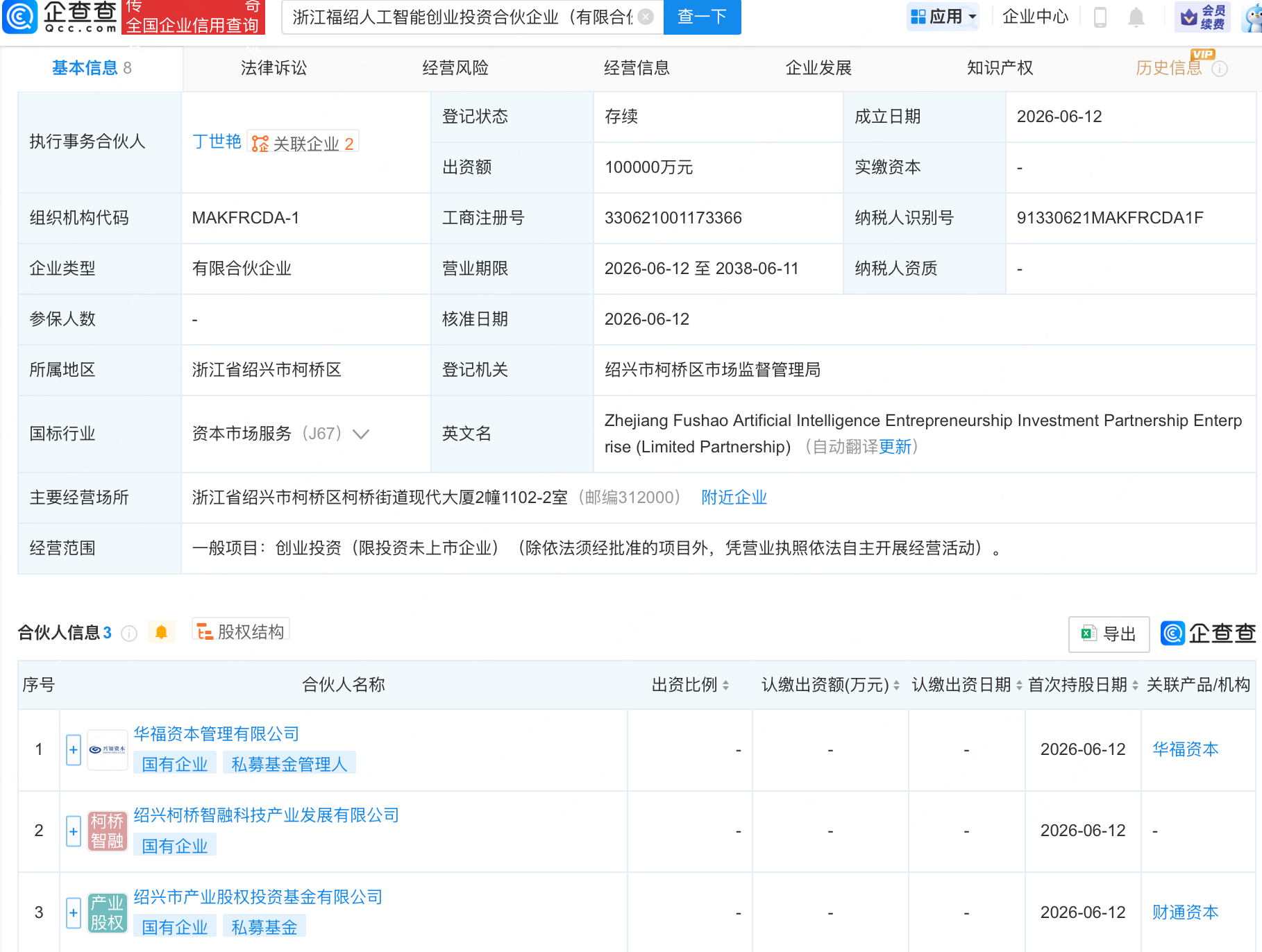
Task: Expand row for 绍兴市产业股权投资基金有限公司
Action: (x=74, y=912)
